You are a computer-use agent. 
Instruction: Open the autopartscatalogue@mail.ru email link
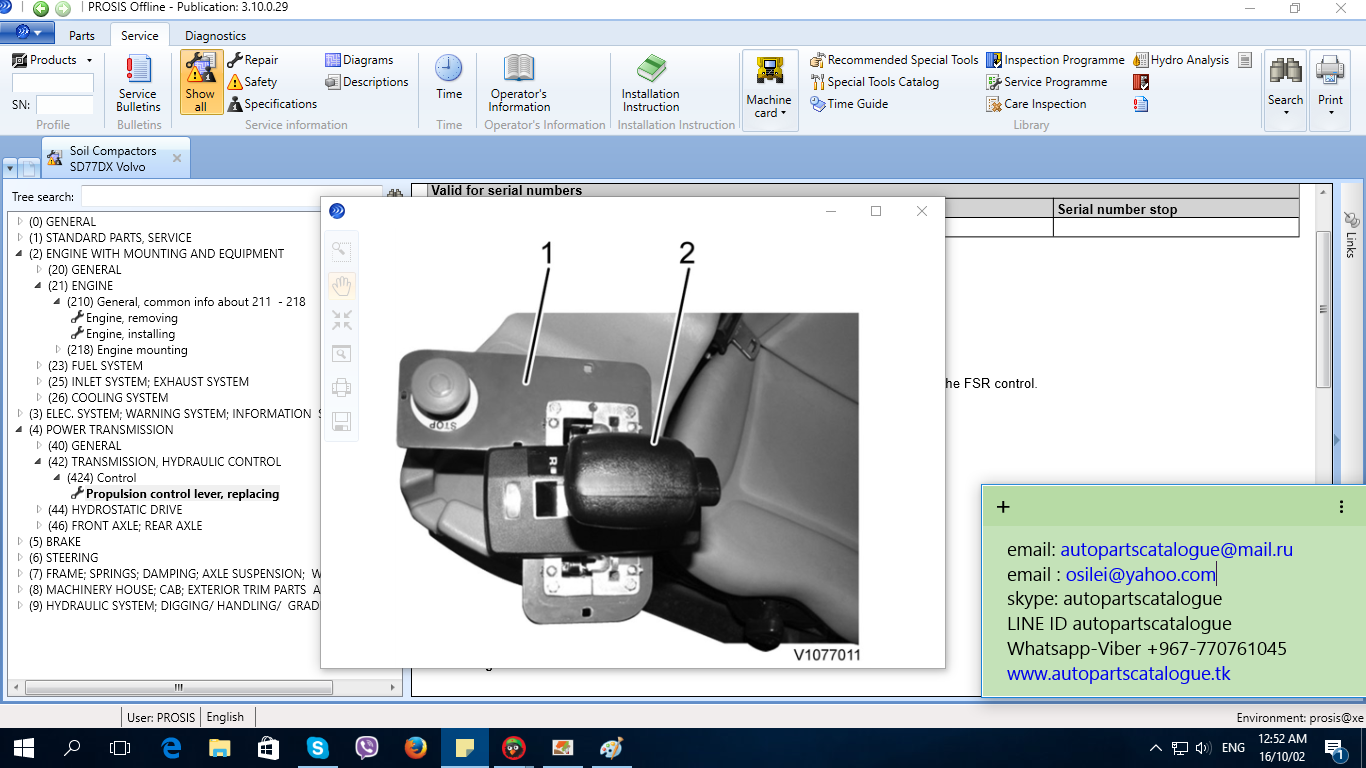point(1177,550)
